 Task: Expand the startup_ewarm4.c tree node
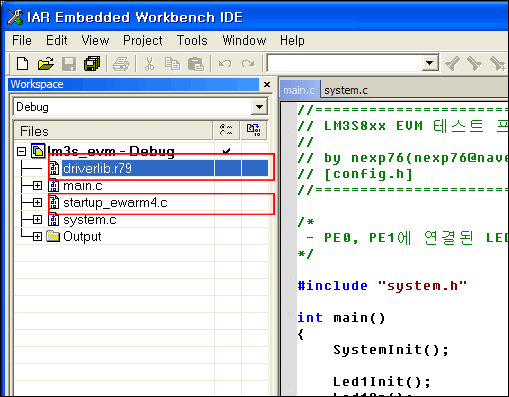point(37,202)
